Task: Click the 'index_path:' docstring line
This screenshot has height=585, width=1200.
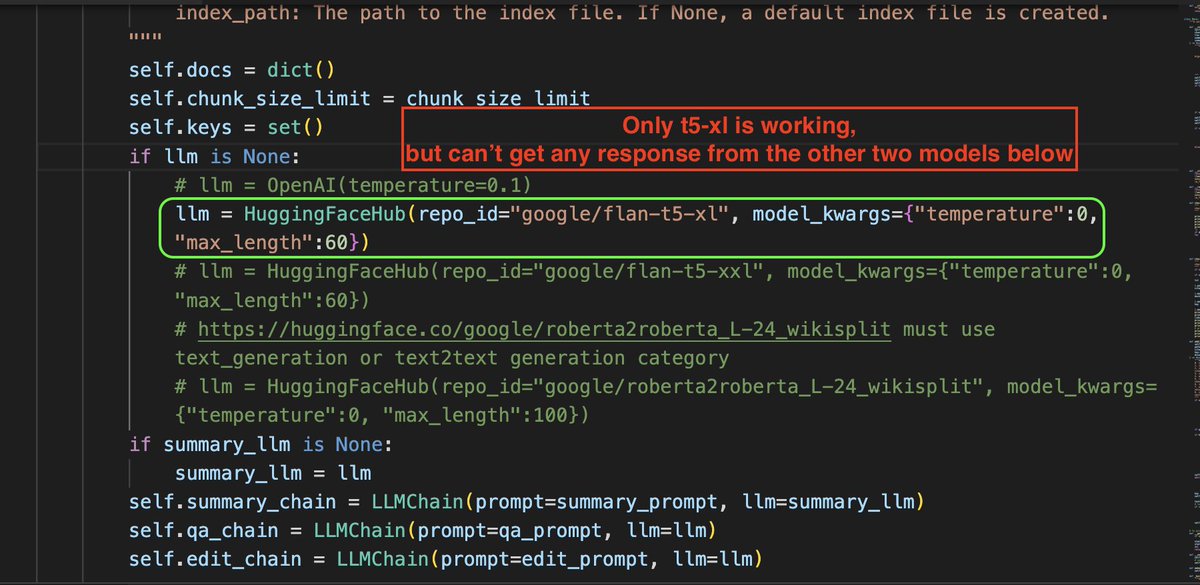Action: (642, 14)
